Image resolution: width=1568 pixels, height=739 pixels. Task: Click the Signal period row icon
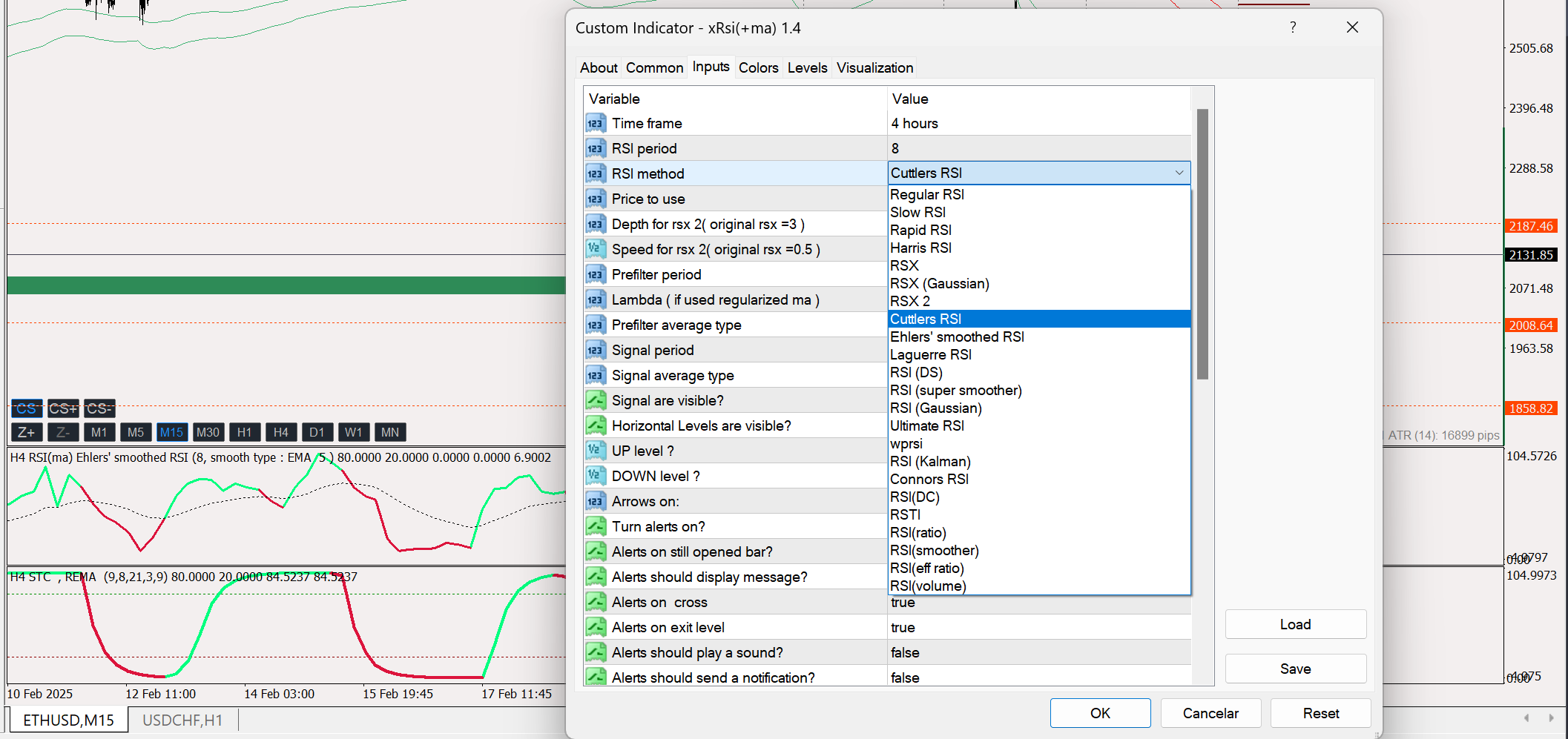click(596, 350)
